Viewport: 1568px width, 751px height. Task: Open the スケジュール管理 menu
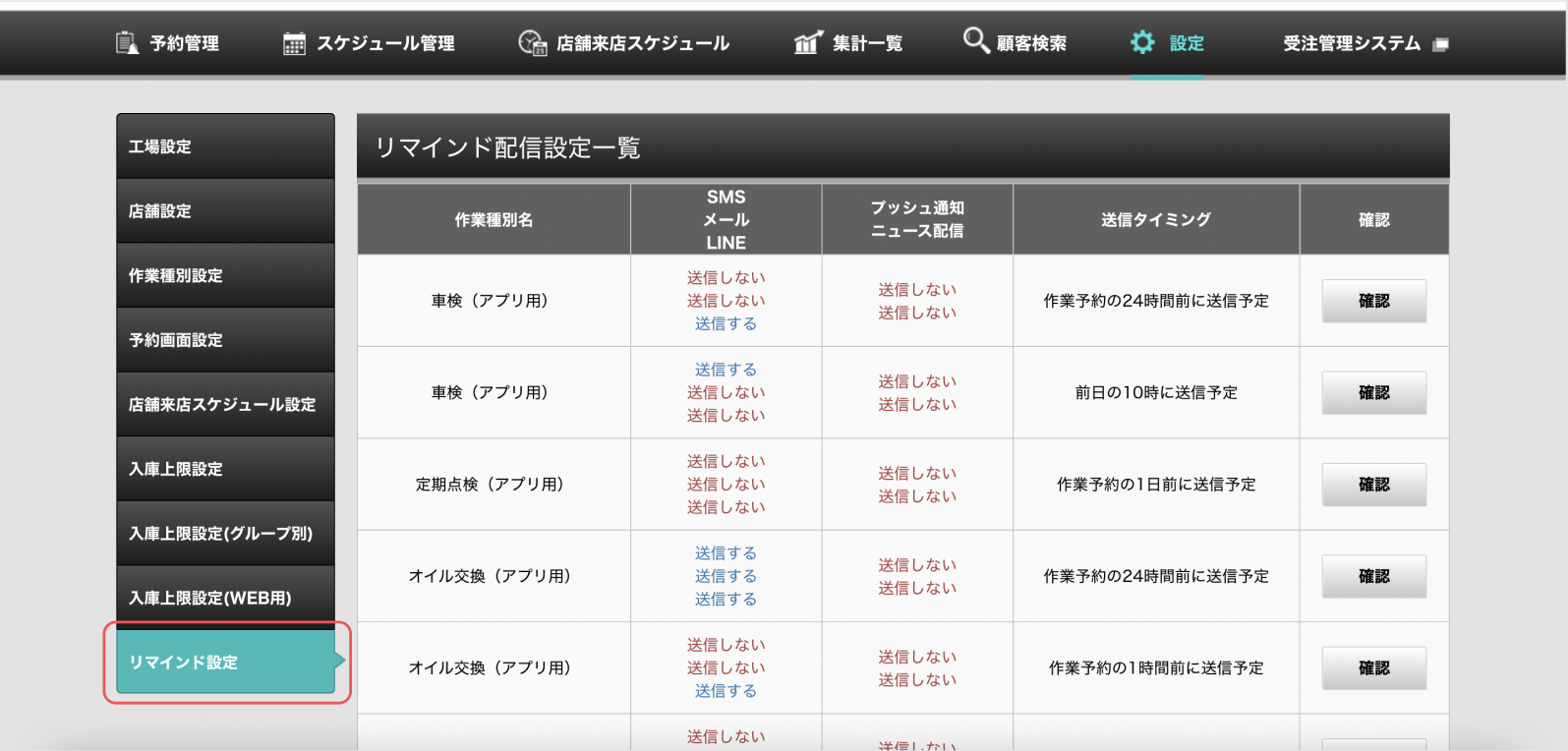385,43
